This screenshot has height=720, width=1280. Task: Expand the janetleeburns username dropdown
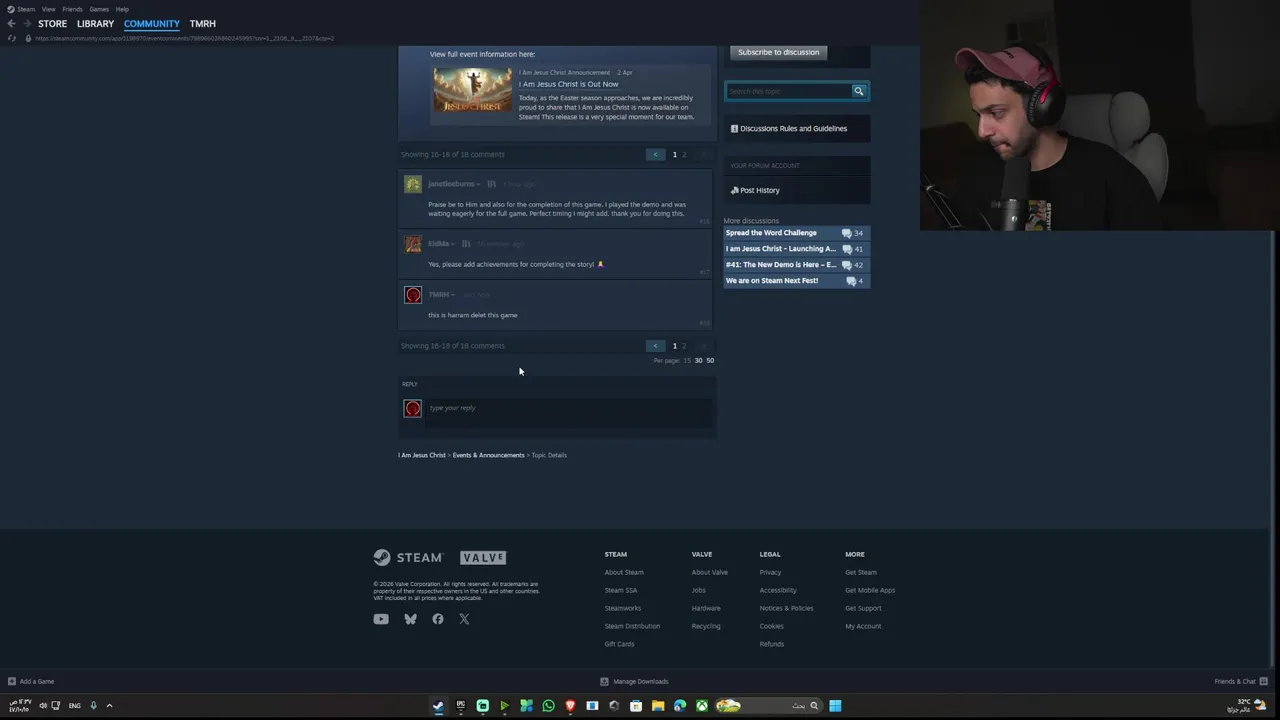[x=478, y=184]
